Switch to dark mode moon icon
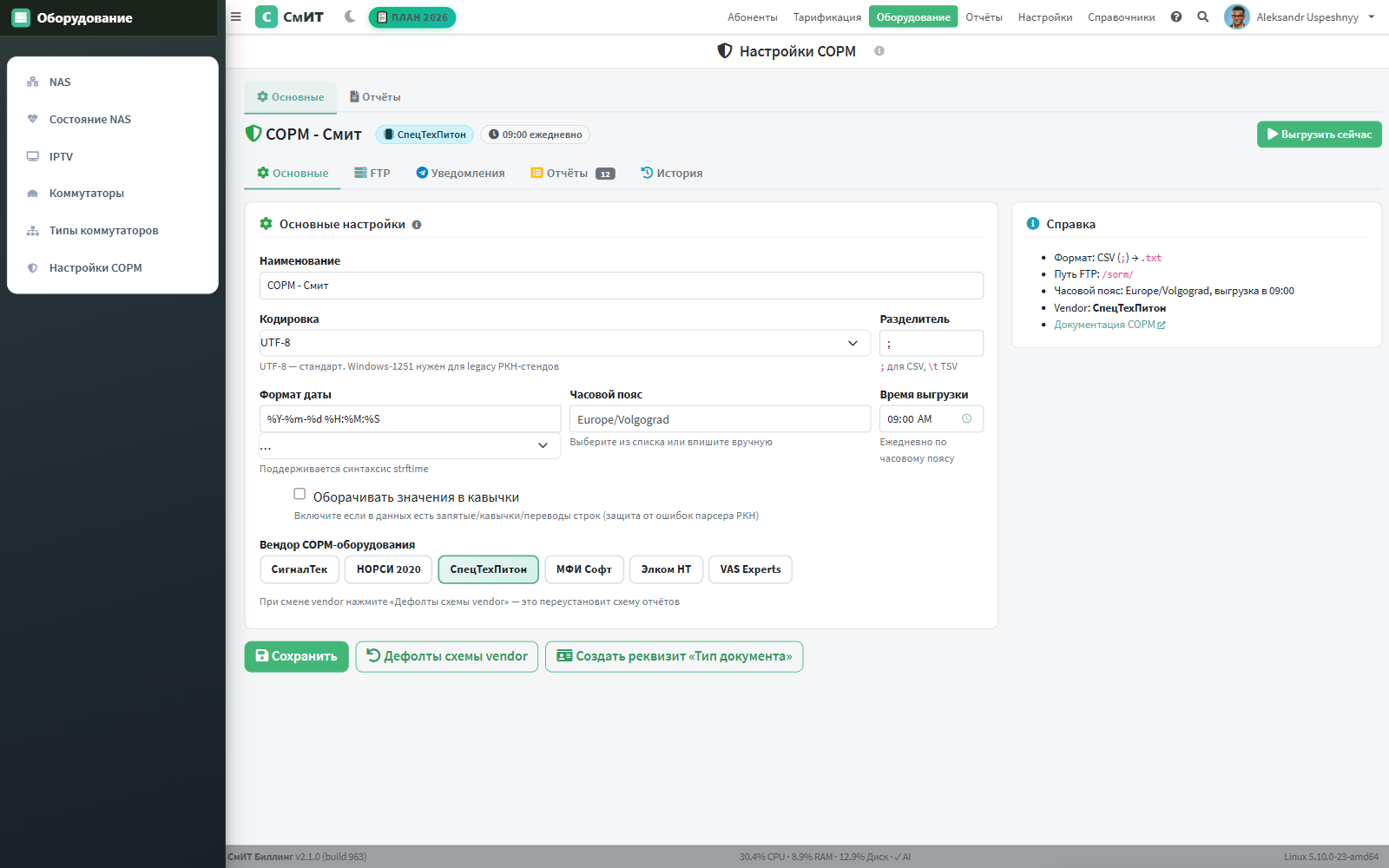 tap(350, 16)
